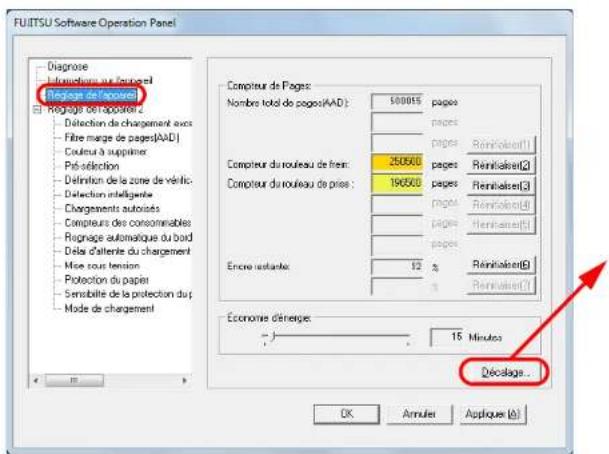Click the 15 Minutes value field
The height and width of the screenshot is (454, 609).
447,337
